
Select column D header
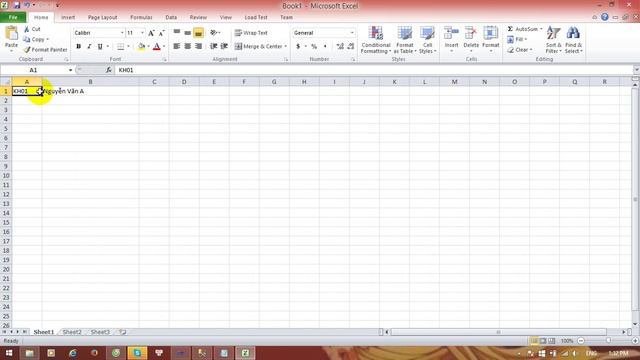point(184,82)
